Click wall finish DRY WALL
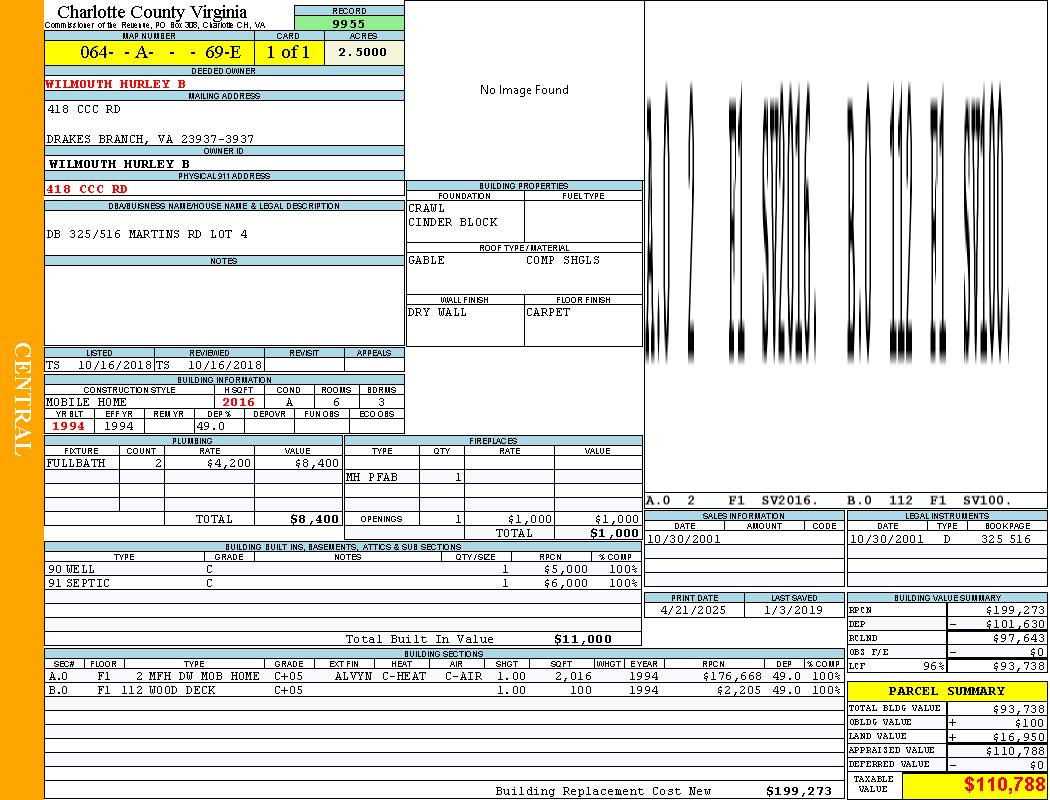Image resolution: width=1050 pixels, height=800 pixels. click(x=437, y=313)
